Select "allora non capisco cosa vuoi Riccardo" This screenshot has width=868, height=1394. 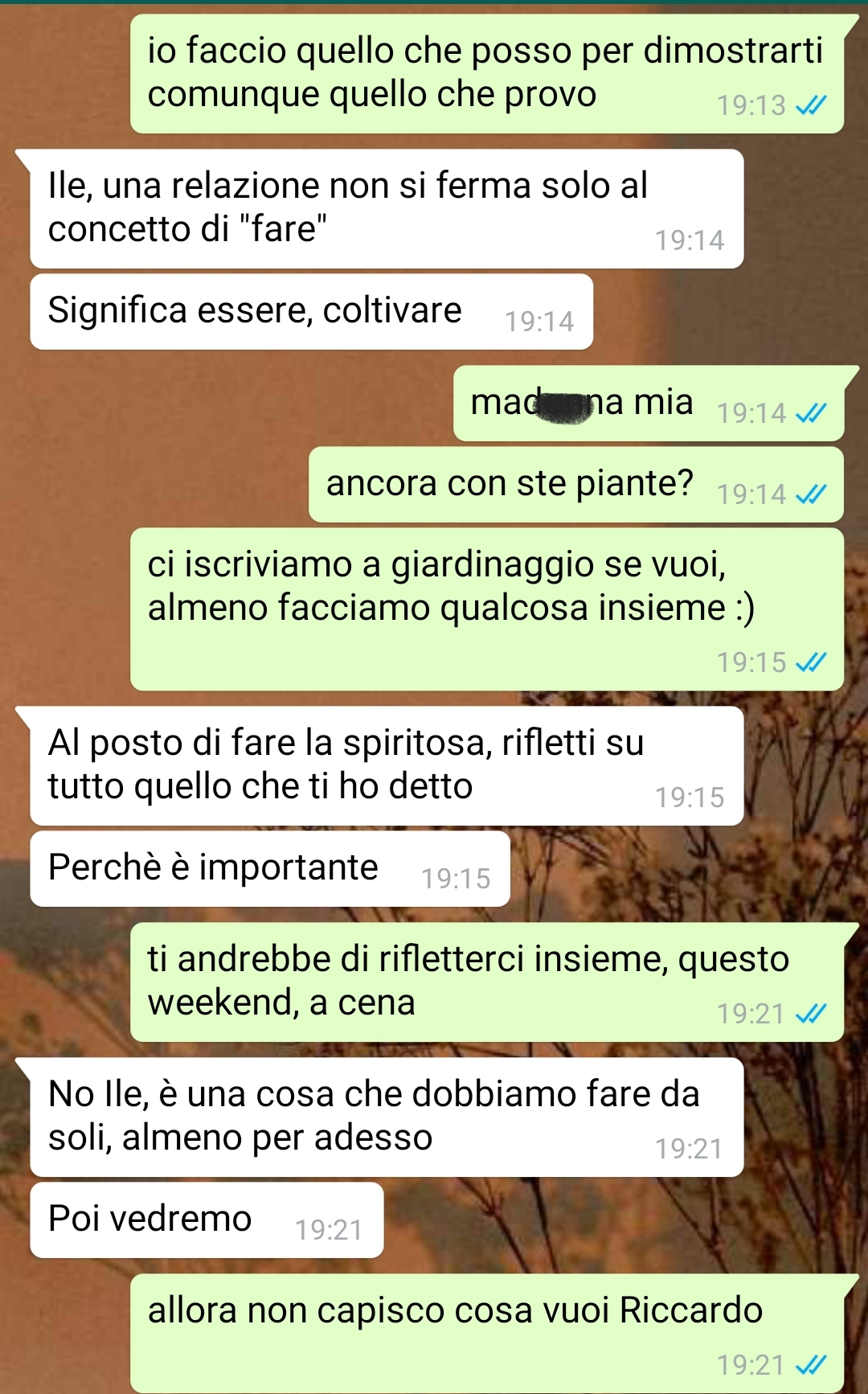pos(487,1334)
